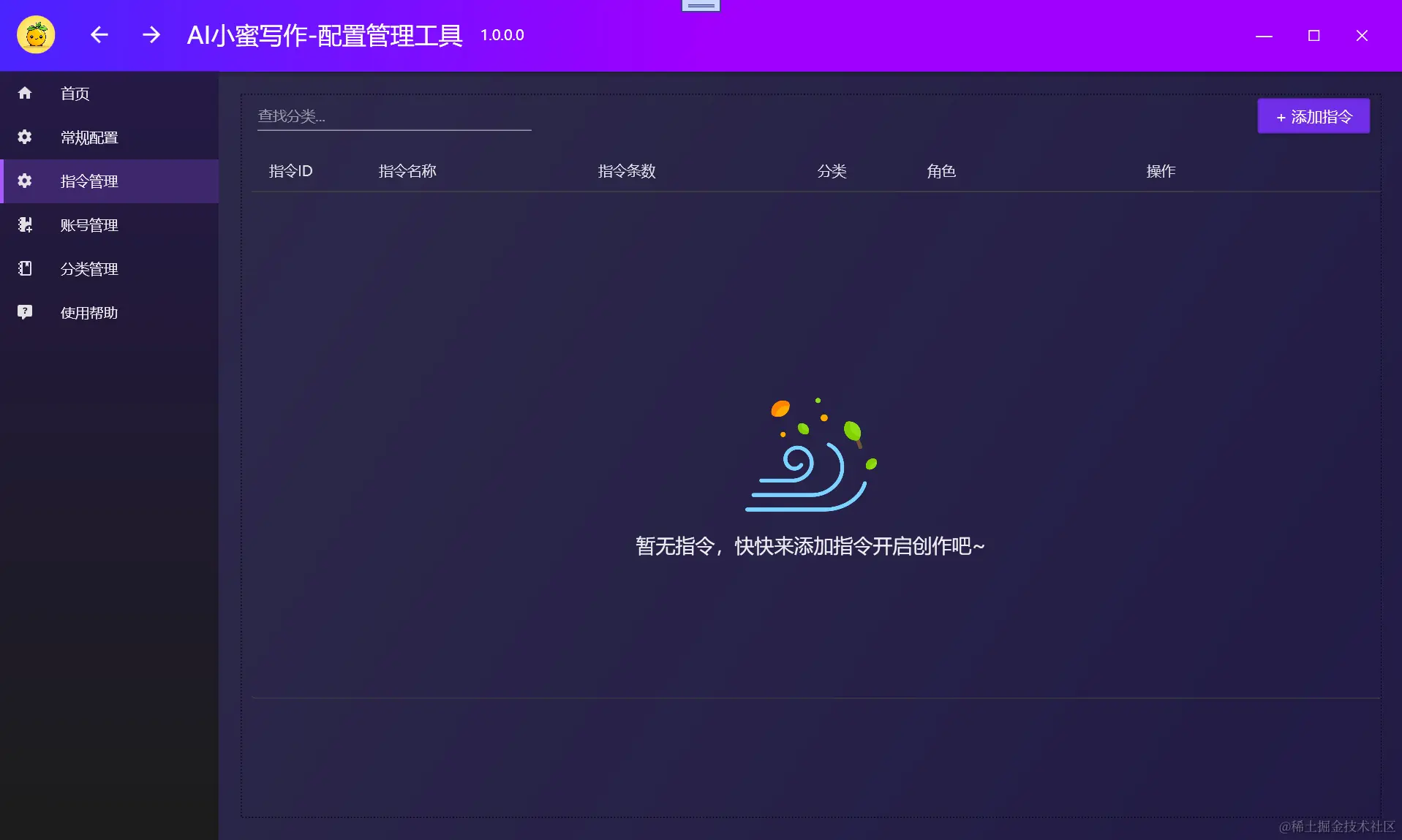The image size is (1402, 840).
Task: Close the application window
Action: pos(1362,35)
